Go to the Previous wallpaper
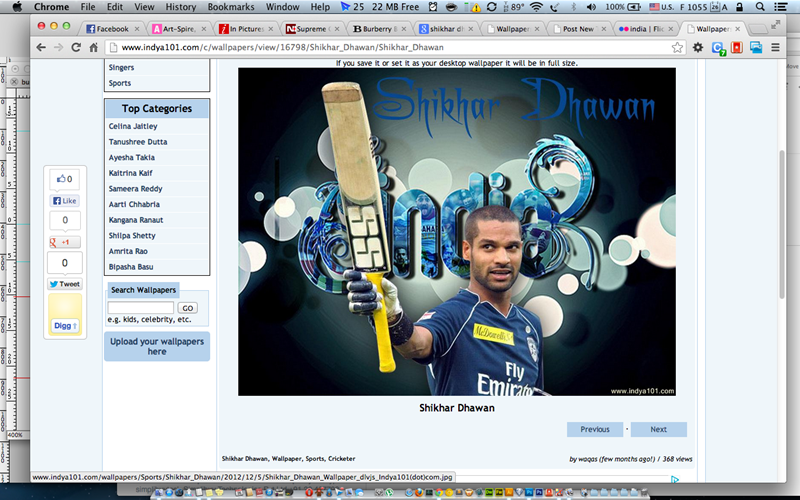Screen dimensions: 800x500 click(595, 430)
